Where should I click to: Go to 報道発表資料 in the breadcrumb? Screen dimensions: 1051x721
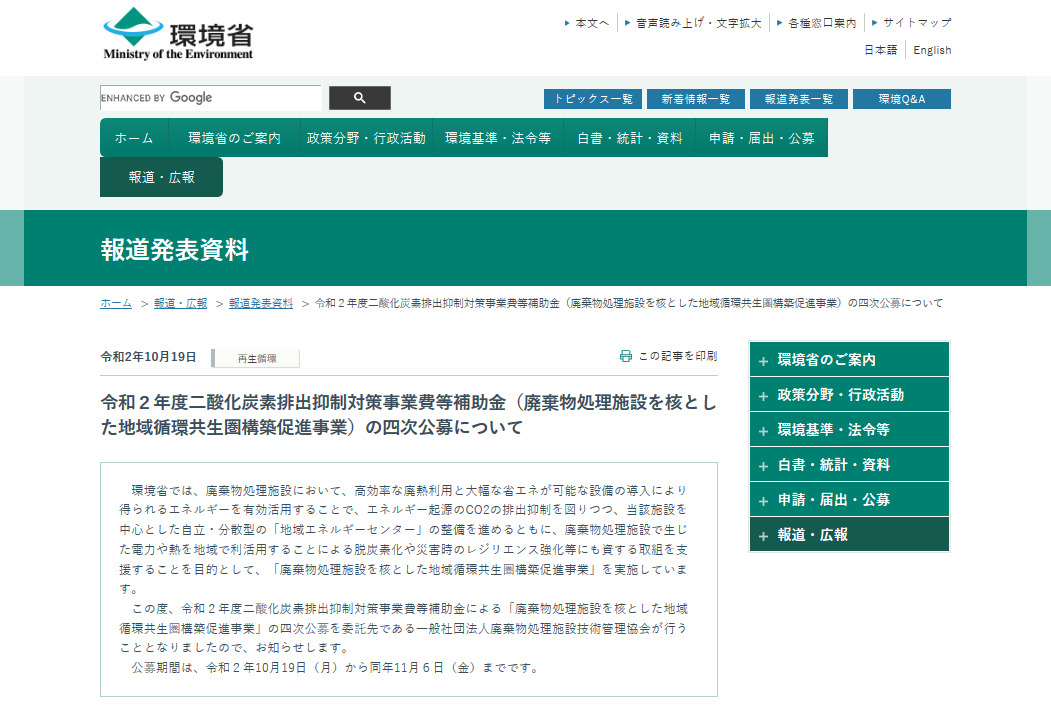(x=261, y=303)
